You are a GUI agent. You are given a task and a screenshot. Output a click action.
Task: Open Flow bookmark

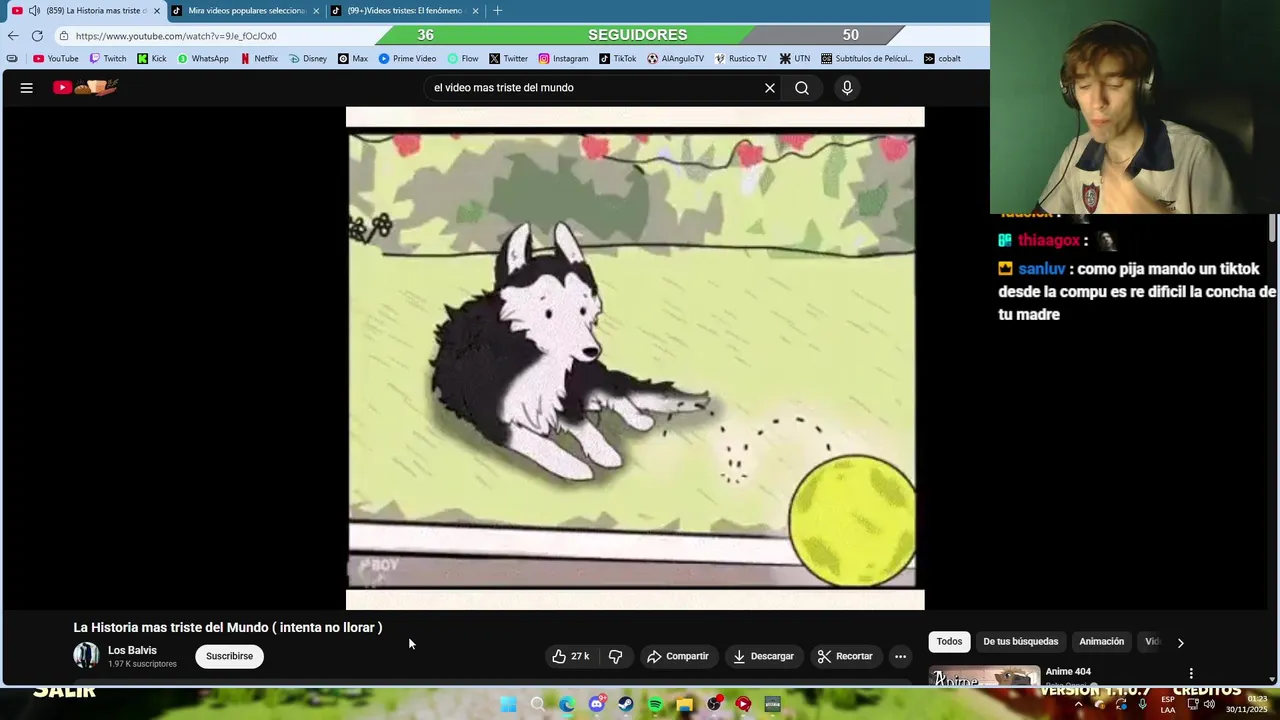click(463, 59)
